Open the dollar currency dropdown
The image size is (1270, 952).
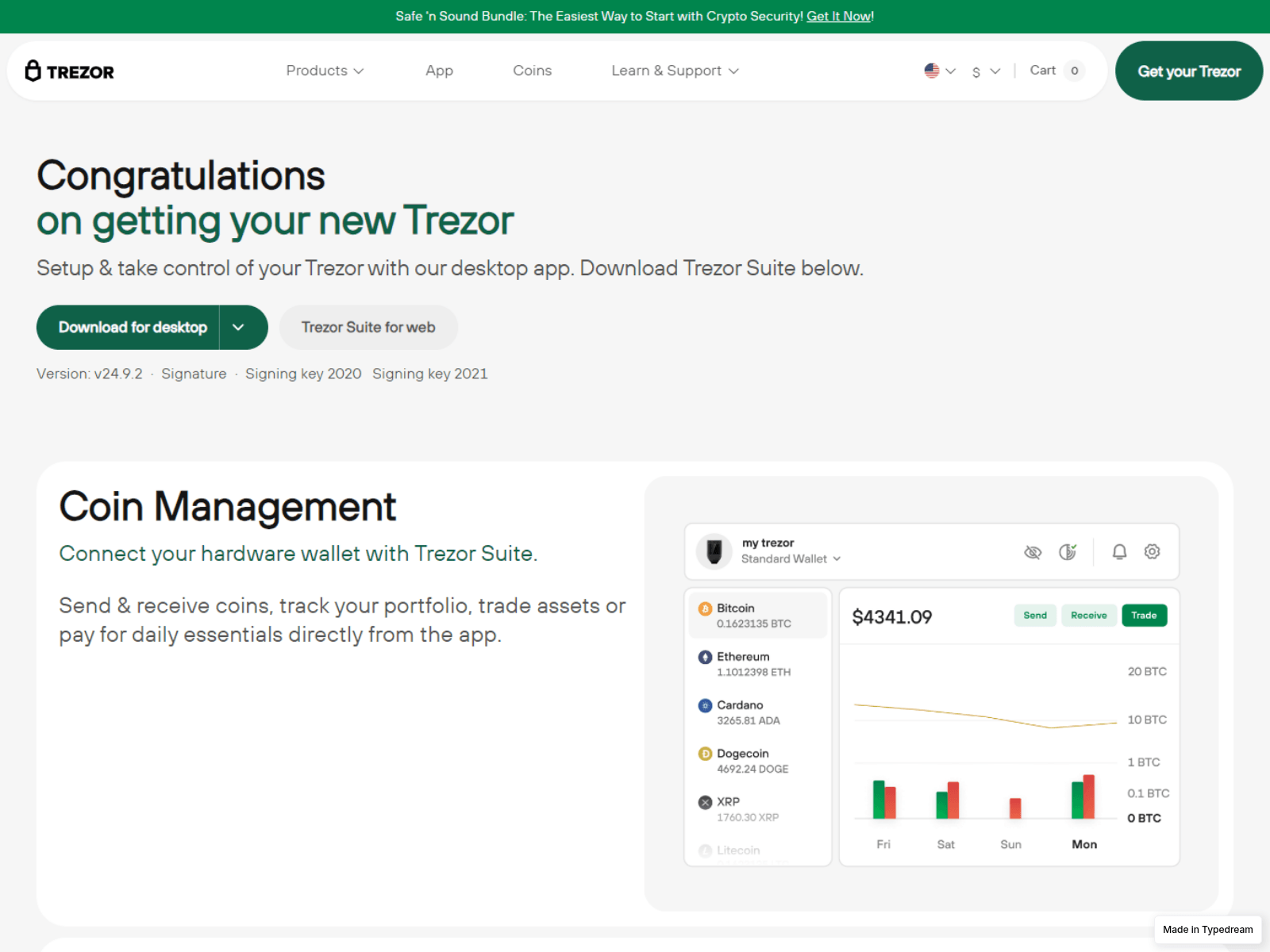tap(986, 71)
